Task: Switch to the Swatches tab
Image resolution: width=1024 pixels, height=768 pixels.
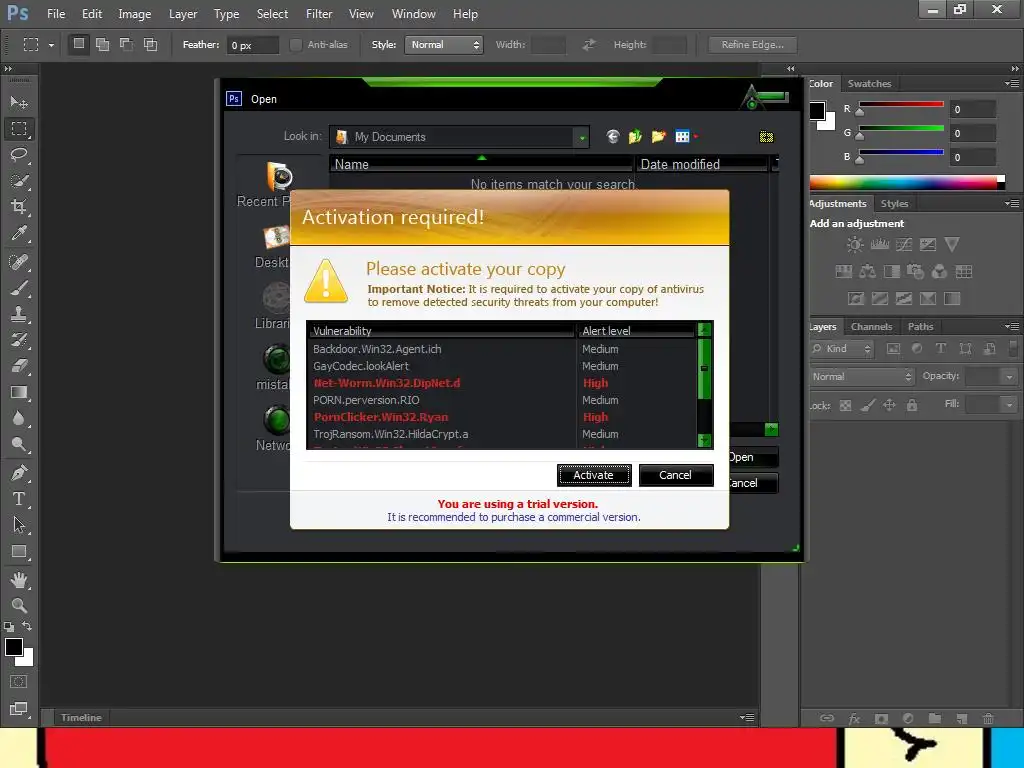Action: pos(869,84)
